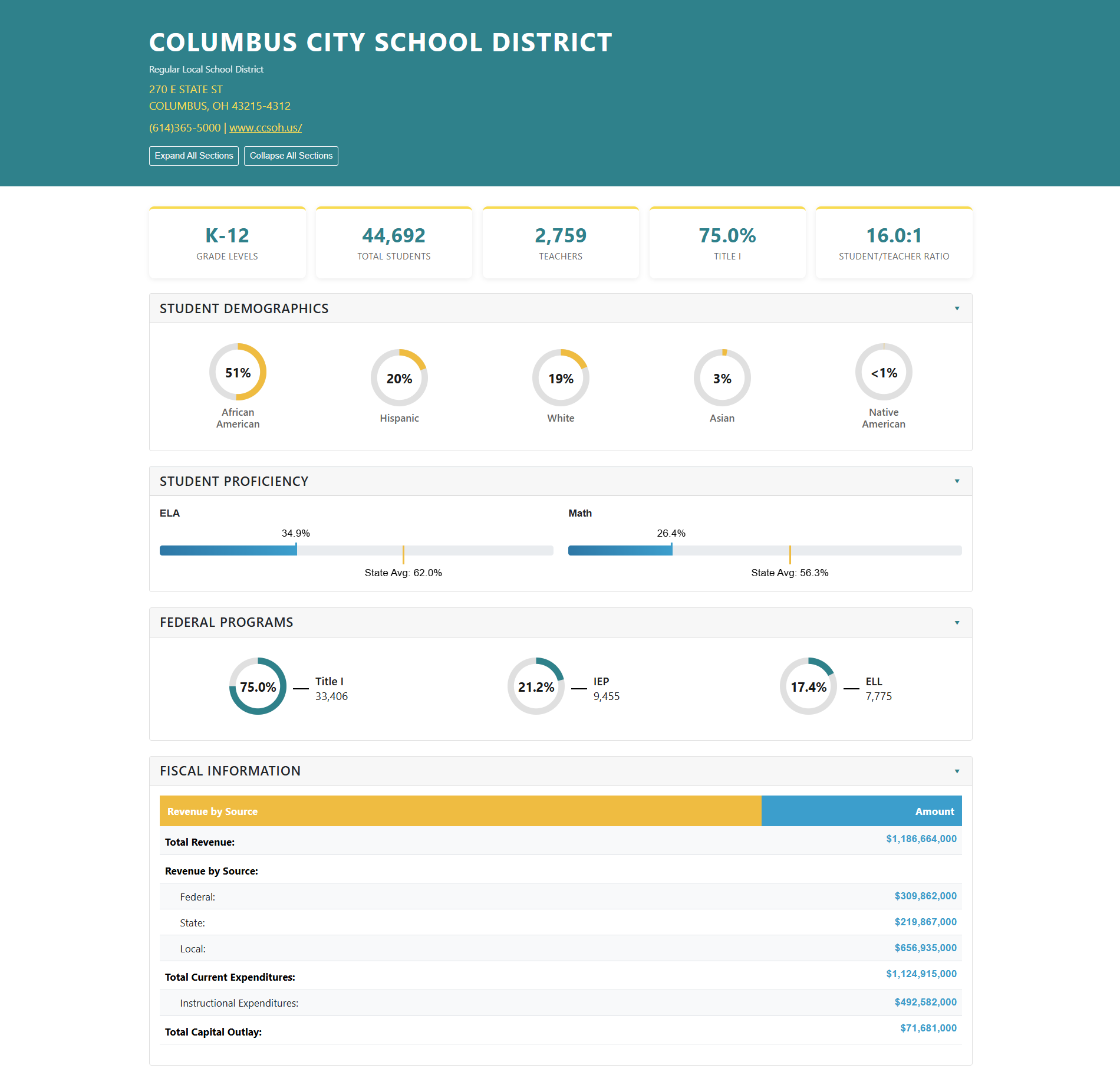Expand all sections button
Viewport: 1120px width, 1078px height.
click(x=194, y=156)
